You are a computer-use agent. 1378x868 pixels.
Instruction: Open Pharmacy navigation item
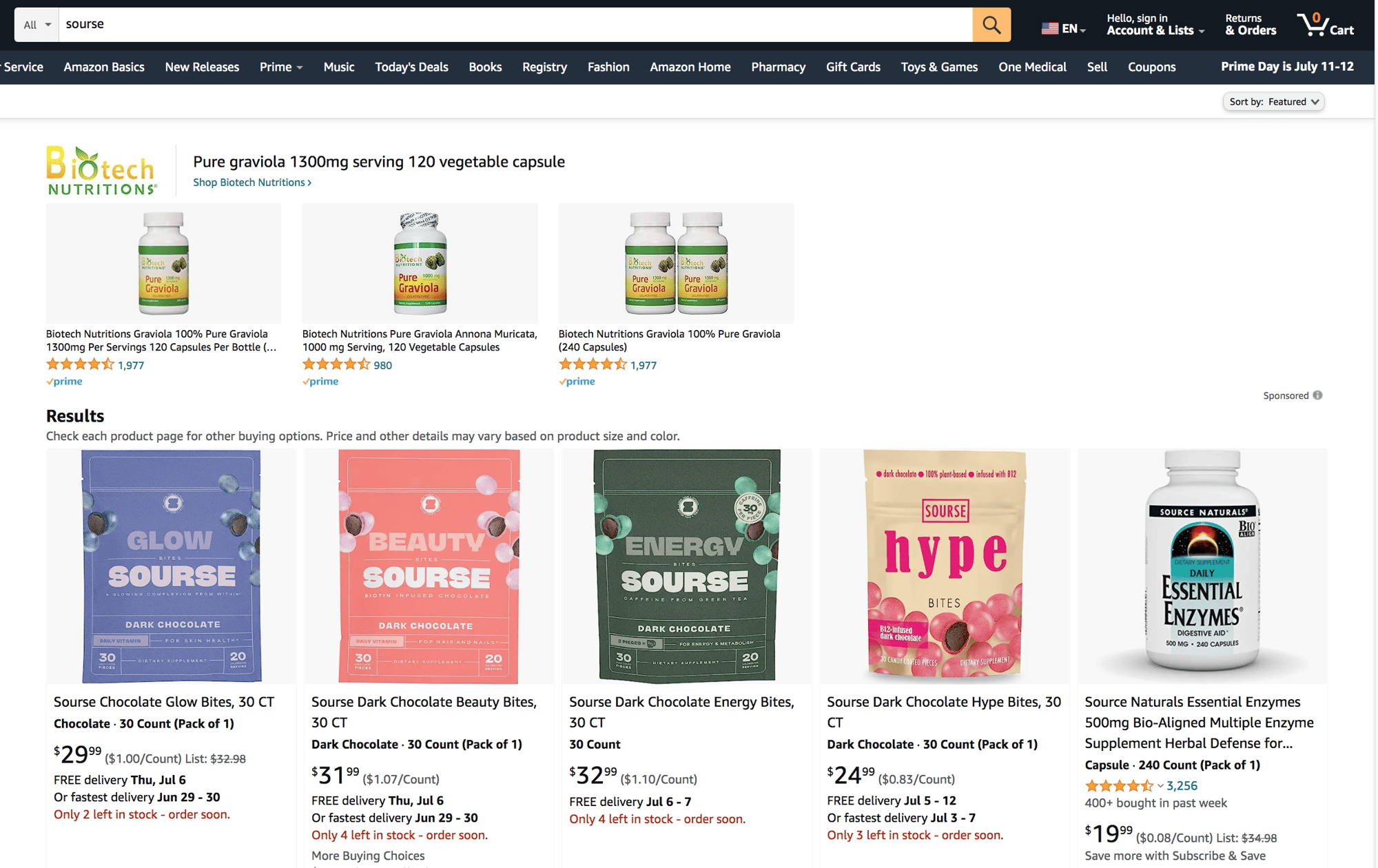pyautogui.click(x=779, y=67)
